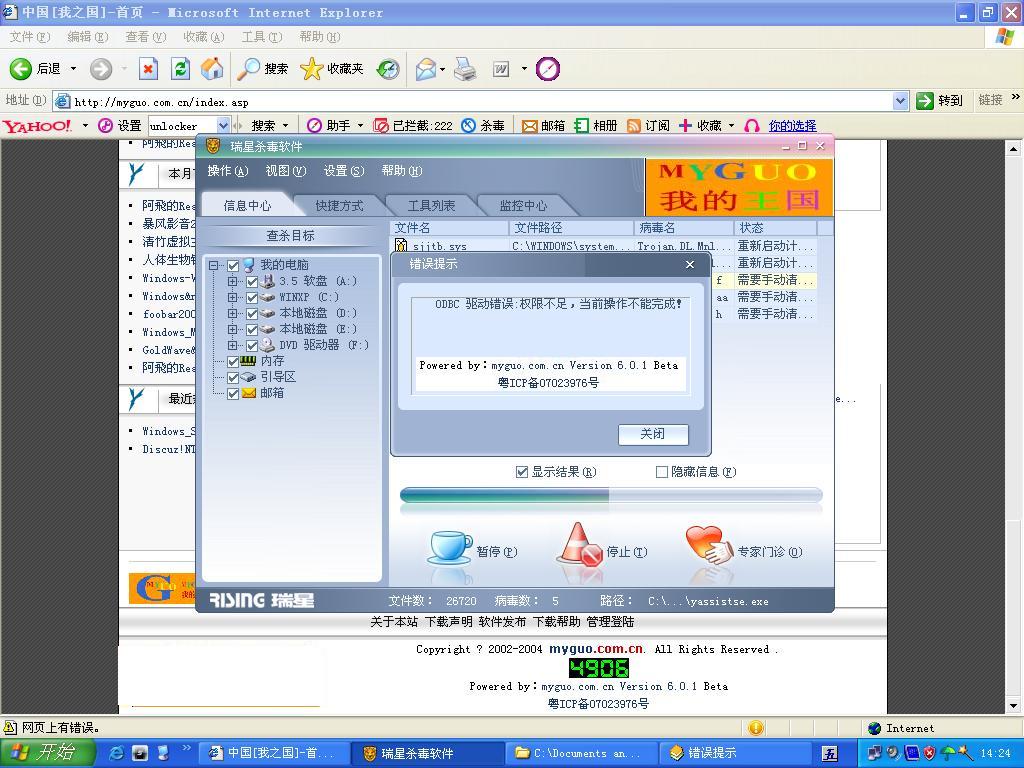This screenshot has width=1024, height=768.
Task: Click the yellow warning icon in status bar
Action: click(756, 728)
